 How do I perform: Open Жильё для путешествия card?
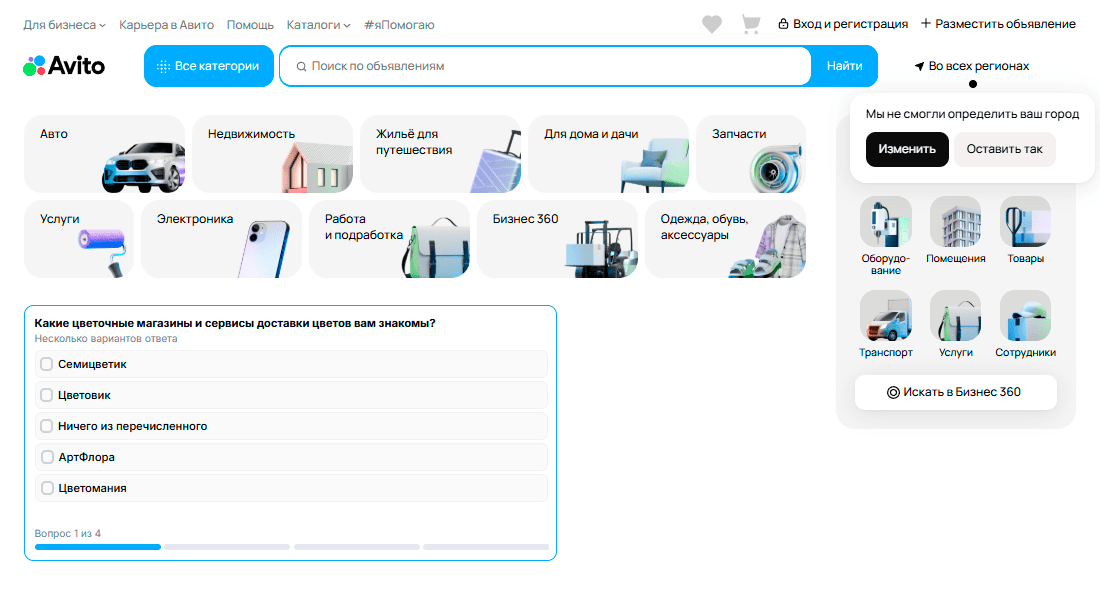(441, 154)
